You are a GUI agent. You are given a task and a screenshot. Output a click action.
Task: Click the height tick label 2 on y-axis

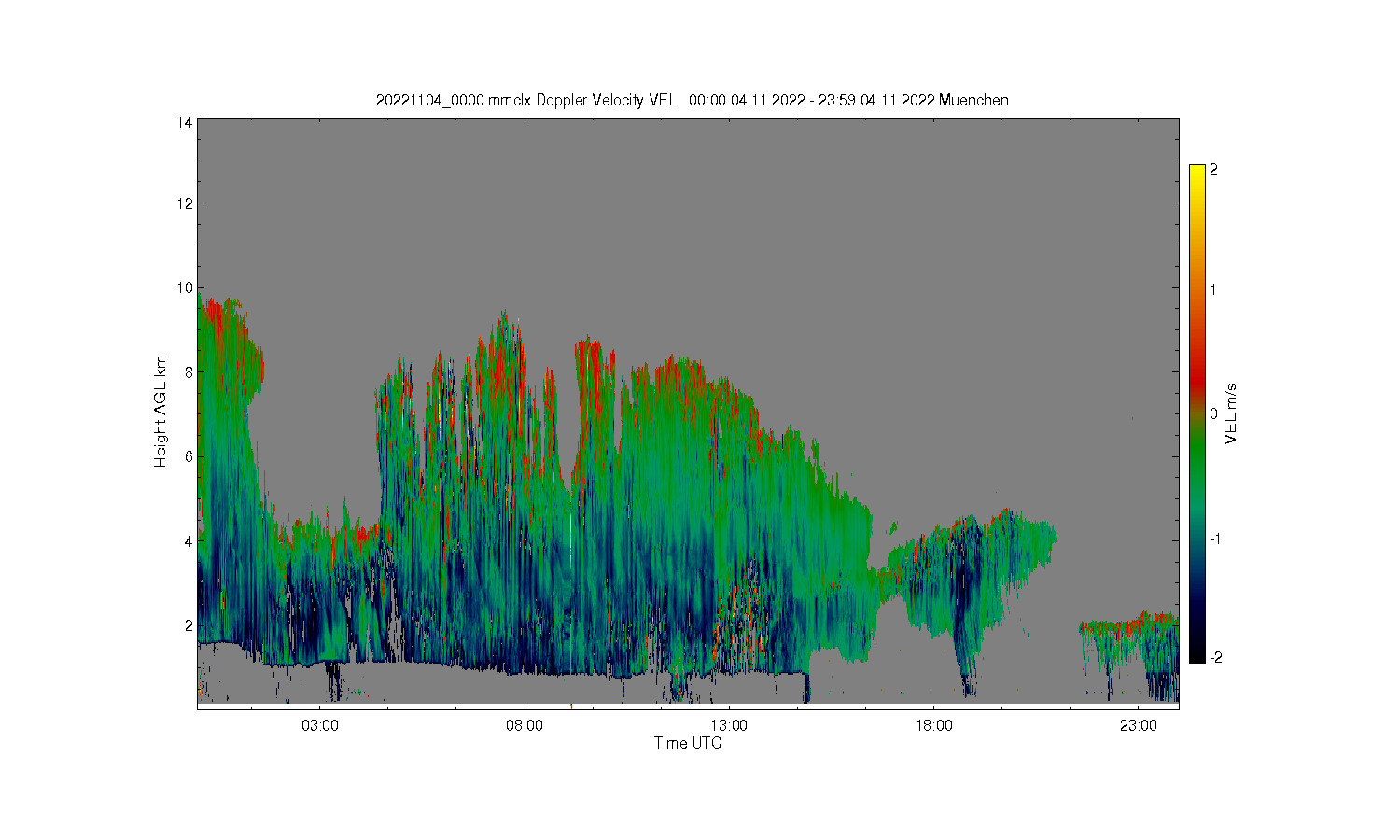[x=189, y=624]
